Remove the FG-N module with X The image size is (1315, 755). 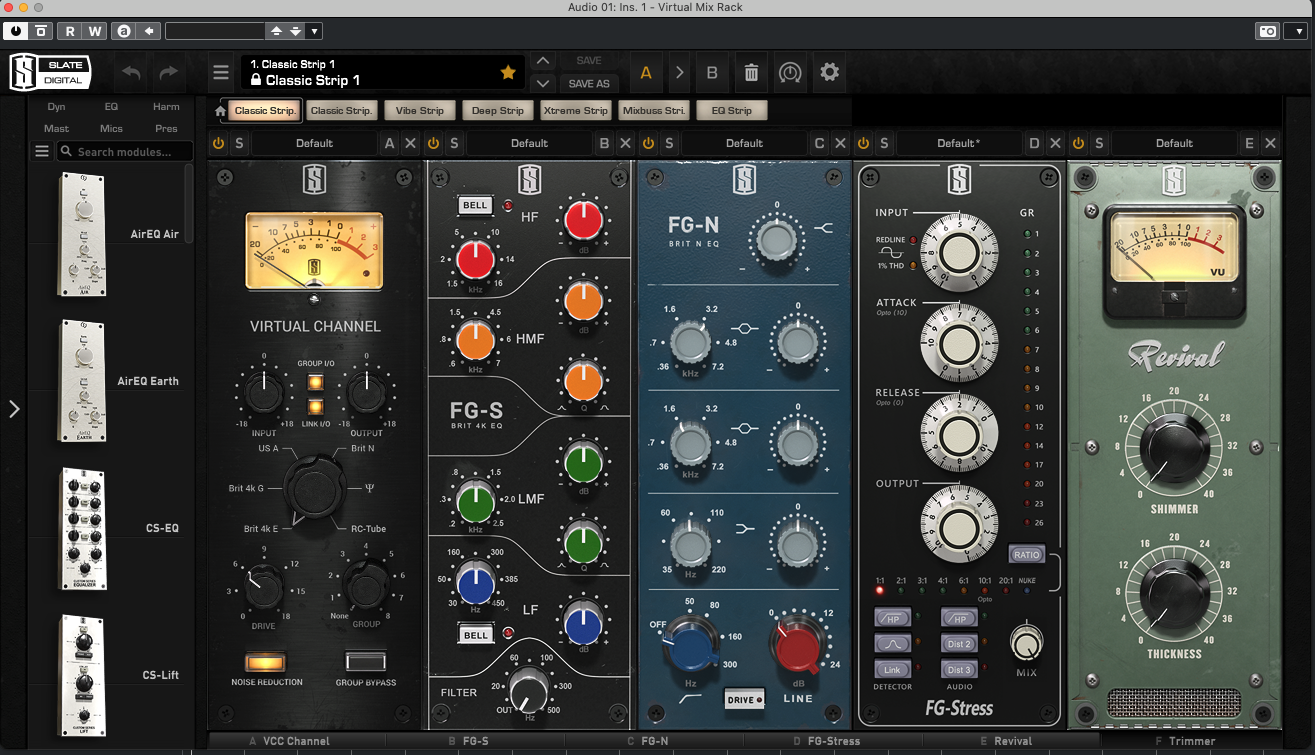[x=840, y=143]
